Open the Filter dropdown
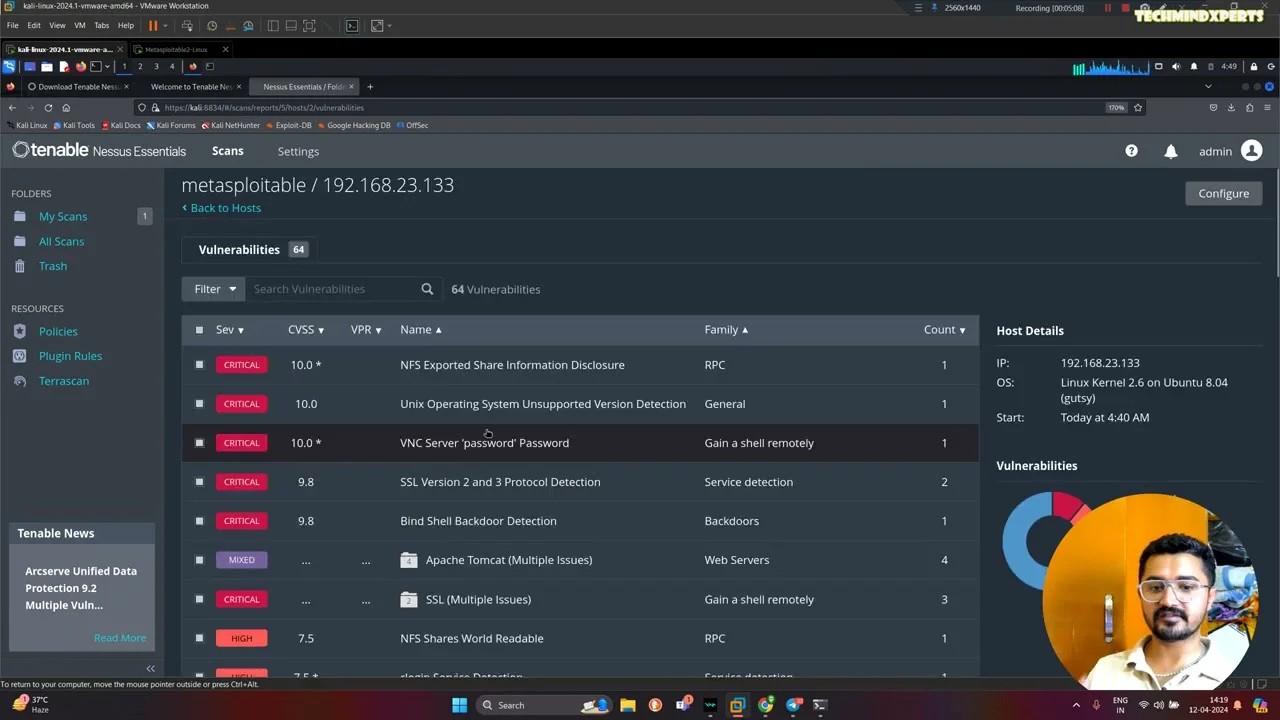This screenshot has height=720, width=1280. click(x=215, y=289)
